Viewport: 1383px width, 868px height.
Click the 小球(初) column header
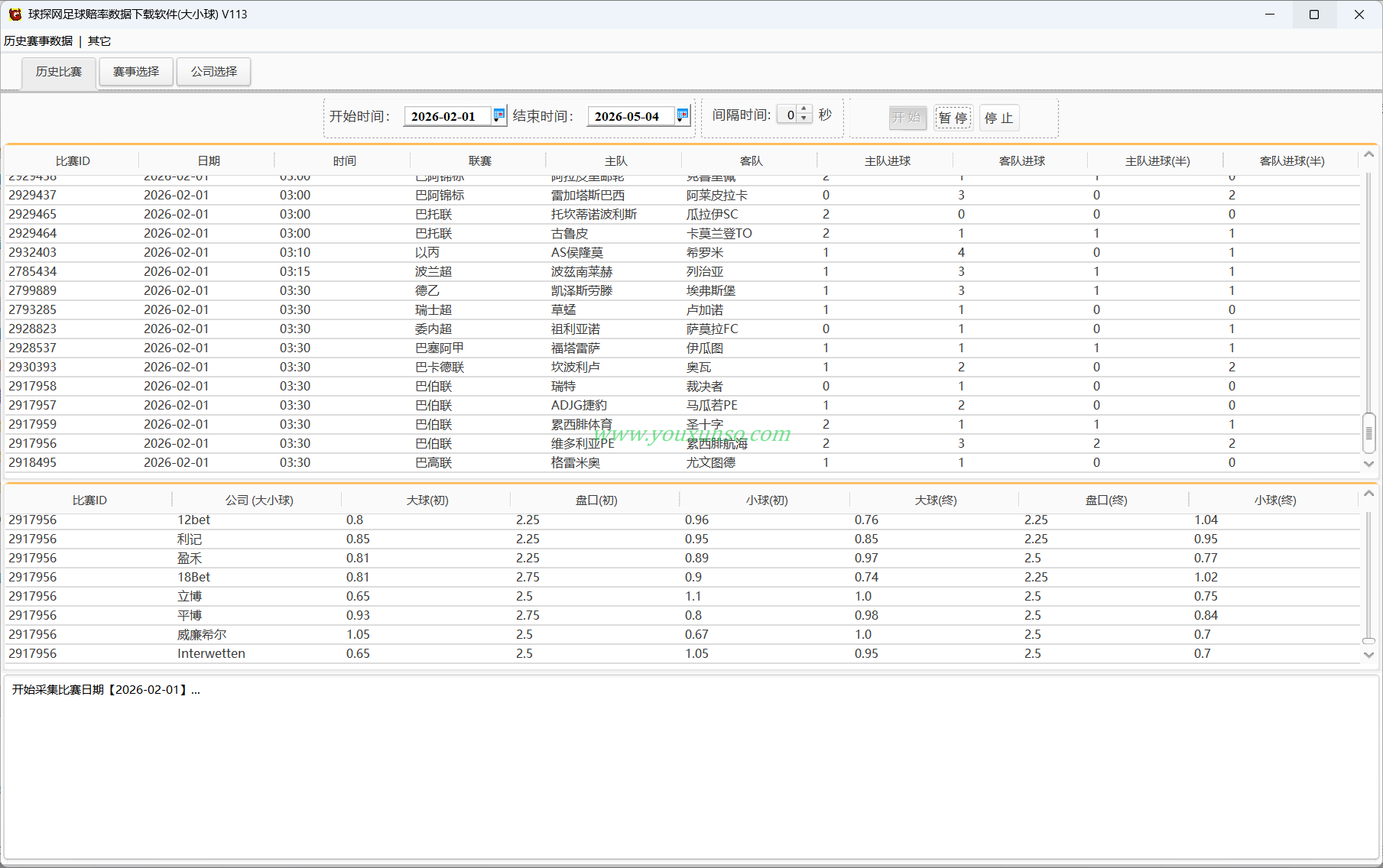766,500
